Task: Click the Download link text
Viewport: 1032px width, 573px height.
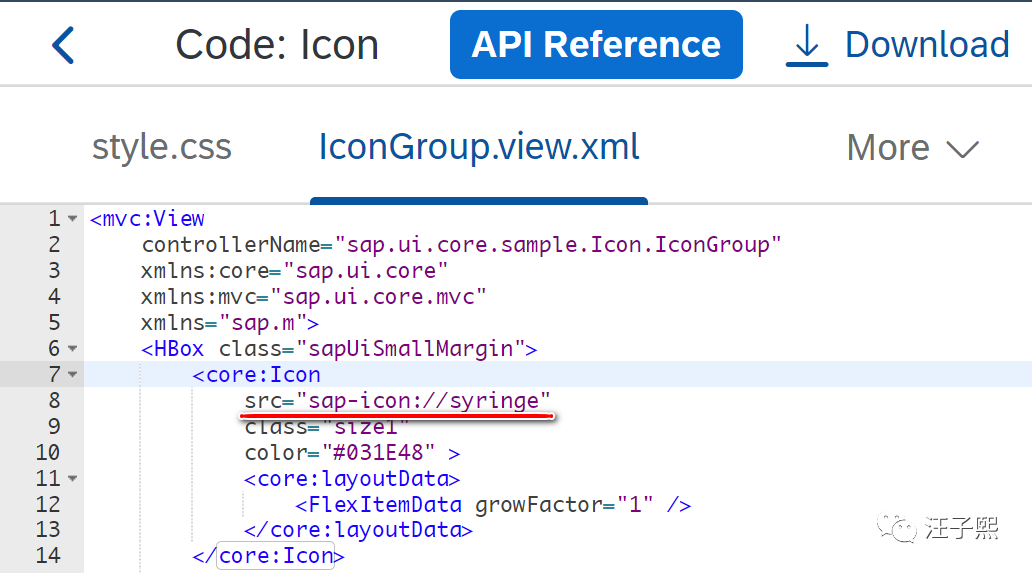Action: (926, 45)
